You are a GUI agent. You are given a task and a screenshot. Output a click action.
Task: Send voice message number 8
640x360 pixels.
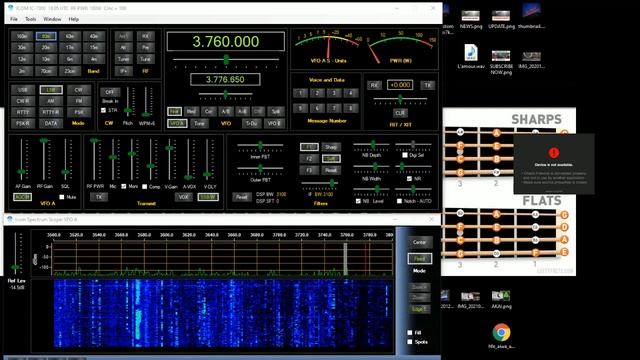coord(351,108)
